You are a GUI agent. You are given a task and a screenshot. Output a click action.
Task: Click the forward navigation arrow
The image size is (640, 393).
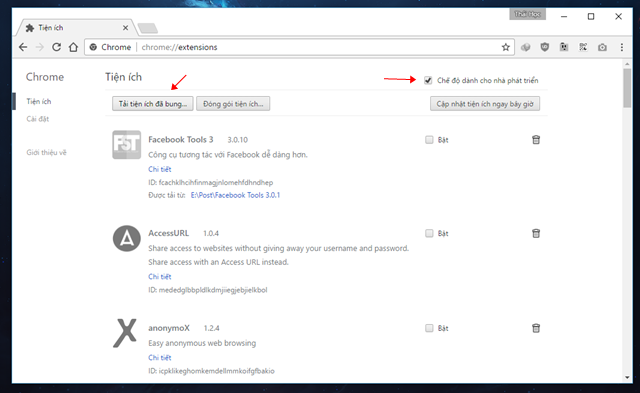click(x=40, y=47)
